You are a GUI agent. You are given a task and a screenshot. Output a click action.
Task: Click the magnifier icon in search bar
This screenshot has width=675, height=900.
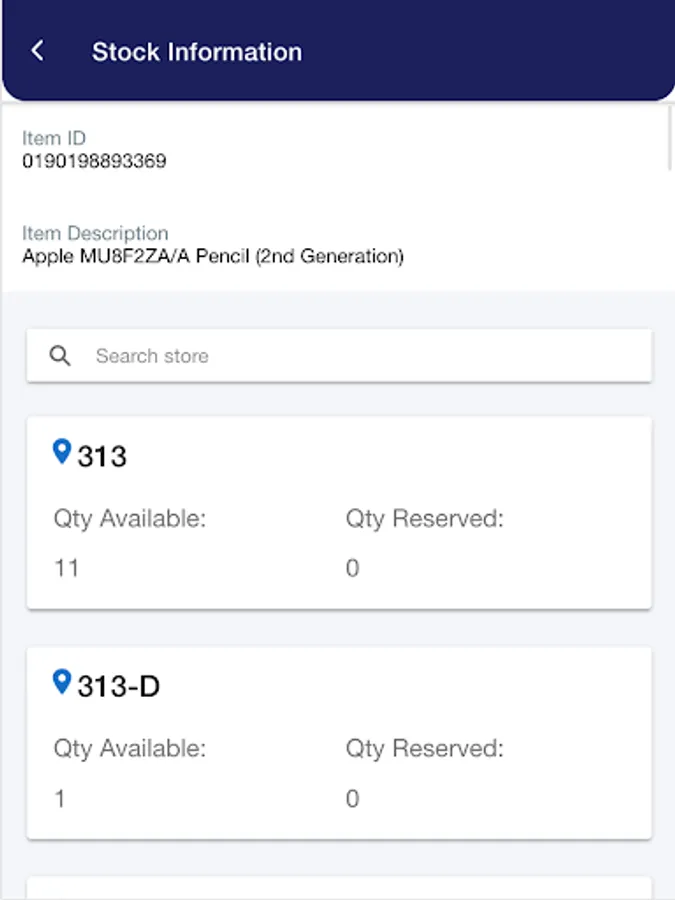60,356
